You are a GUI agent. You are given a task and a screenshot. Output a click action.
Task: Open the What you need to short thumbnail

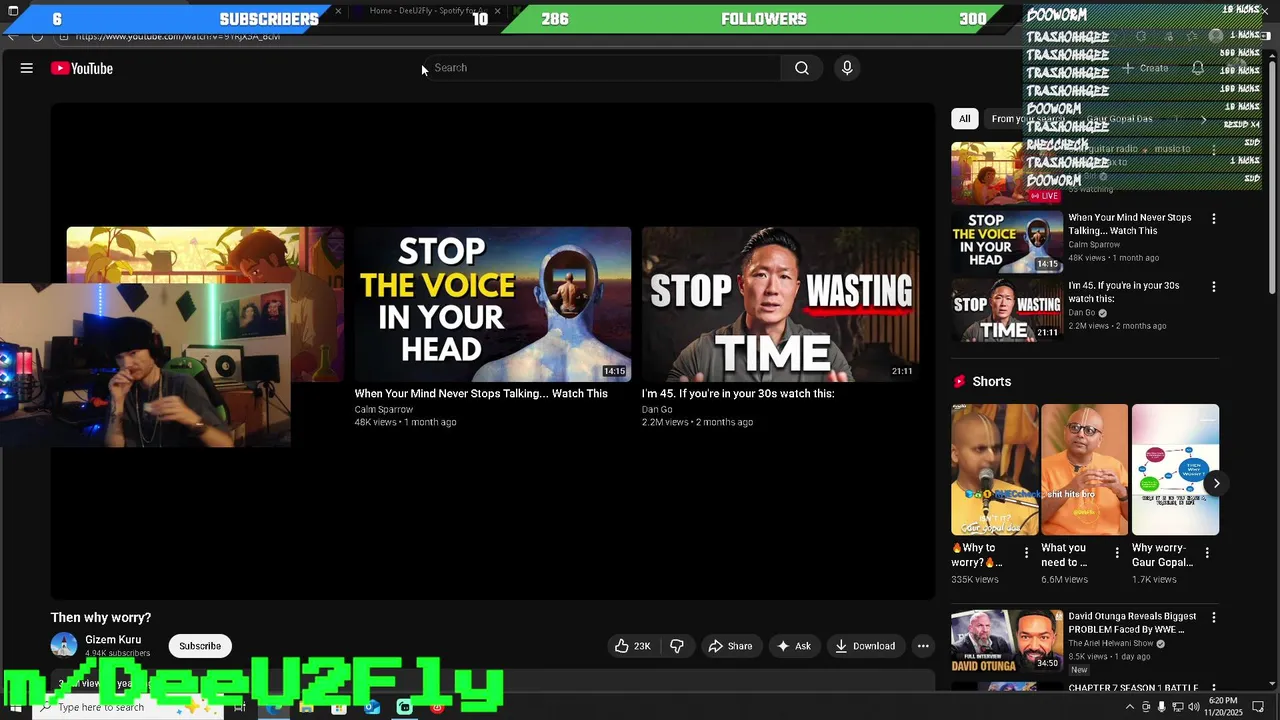tap(1085, 470)
